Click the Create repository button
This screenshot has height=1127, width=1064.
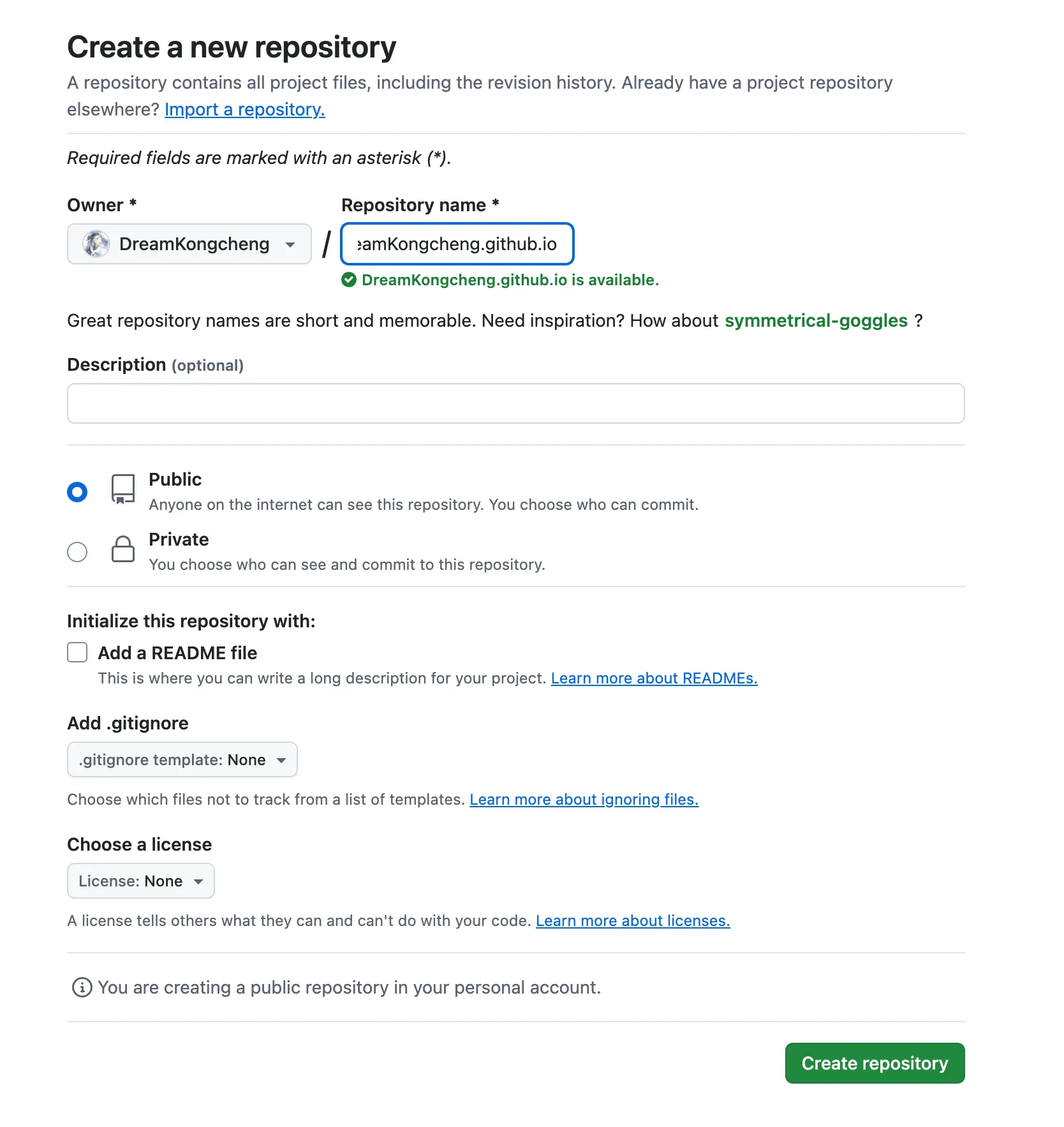click(875, 1063)
